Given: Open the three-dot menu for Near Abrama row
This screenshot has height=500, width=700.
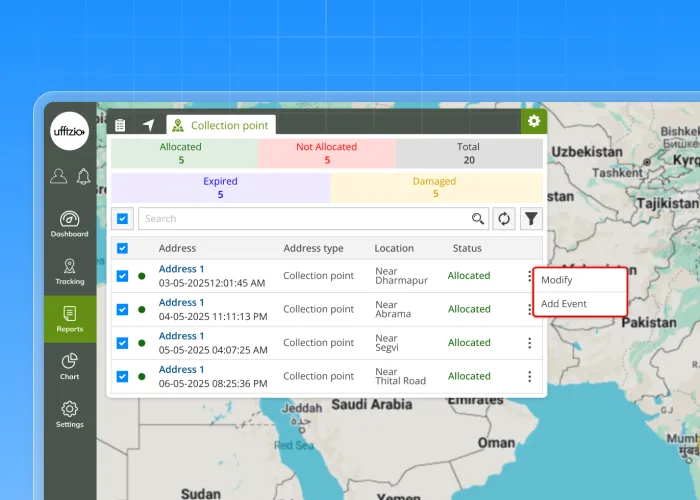Looking at the screenshot, I should point(529,310).
